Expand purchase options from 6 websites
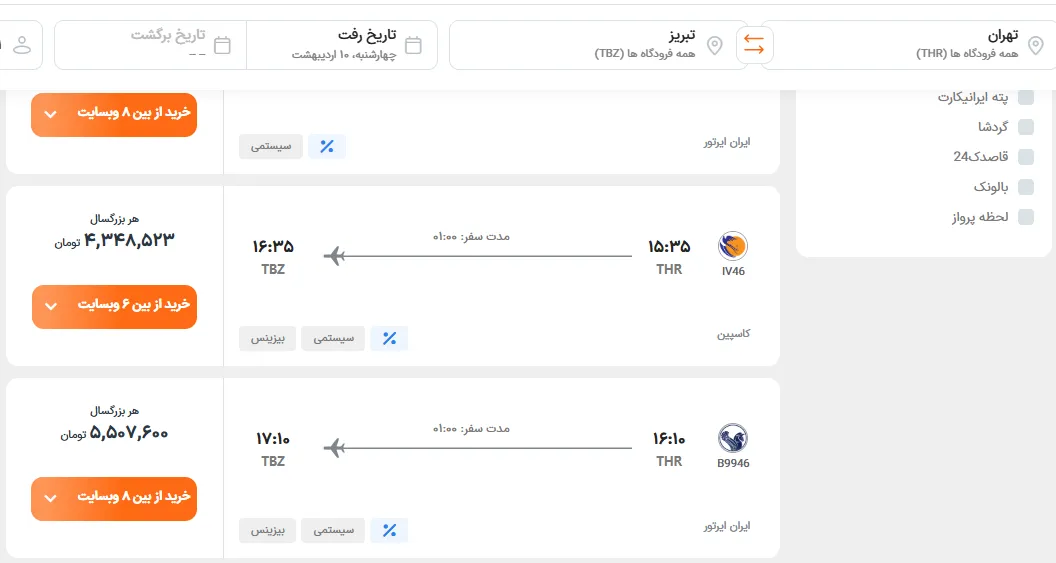 pyautogui.click(x=114, y=306)
